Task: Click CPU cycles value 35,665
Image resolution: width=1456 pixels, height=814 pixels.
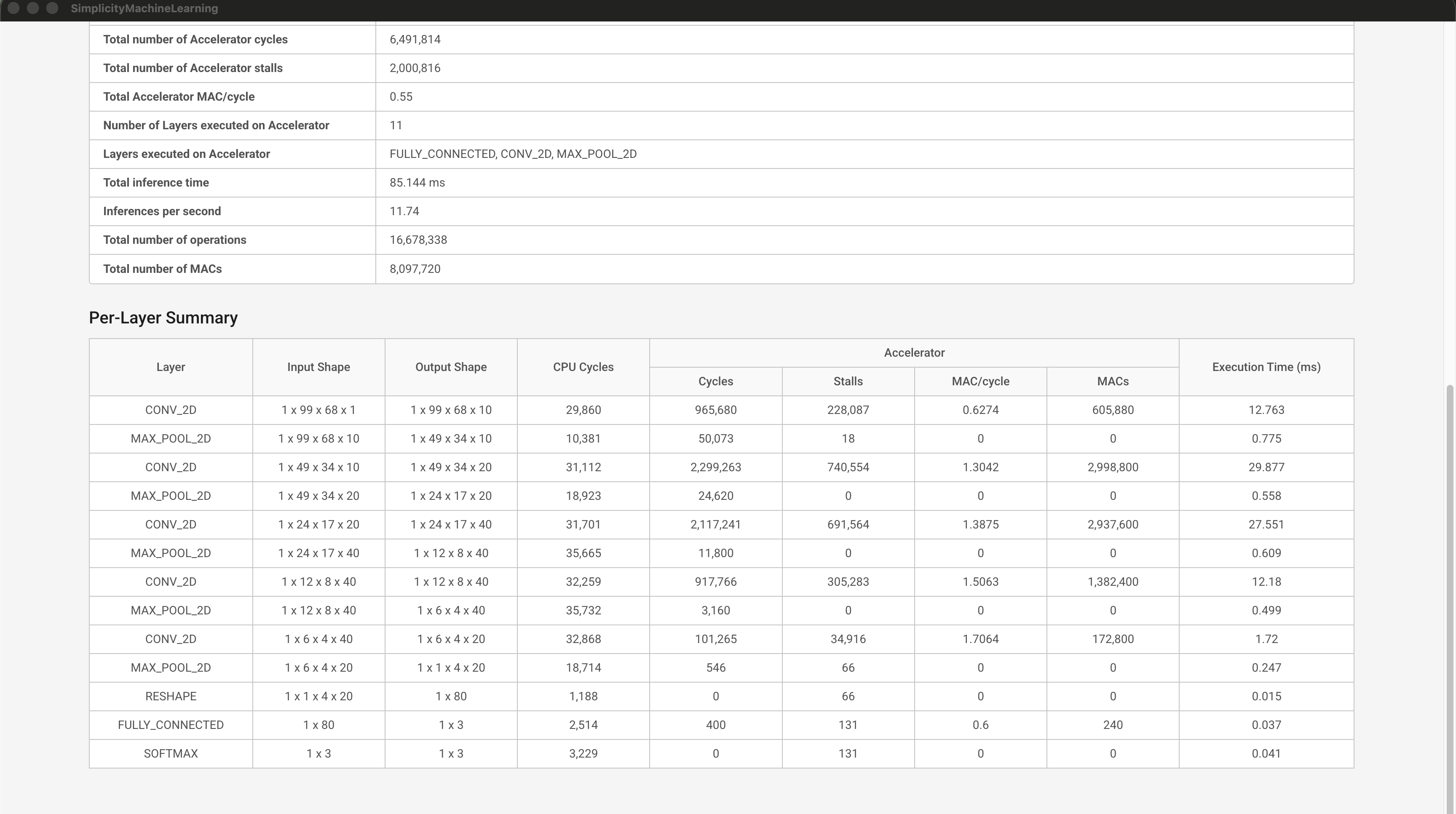Action: click(x=583, y=554)
